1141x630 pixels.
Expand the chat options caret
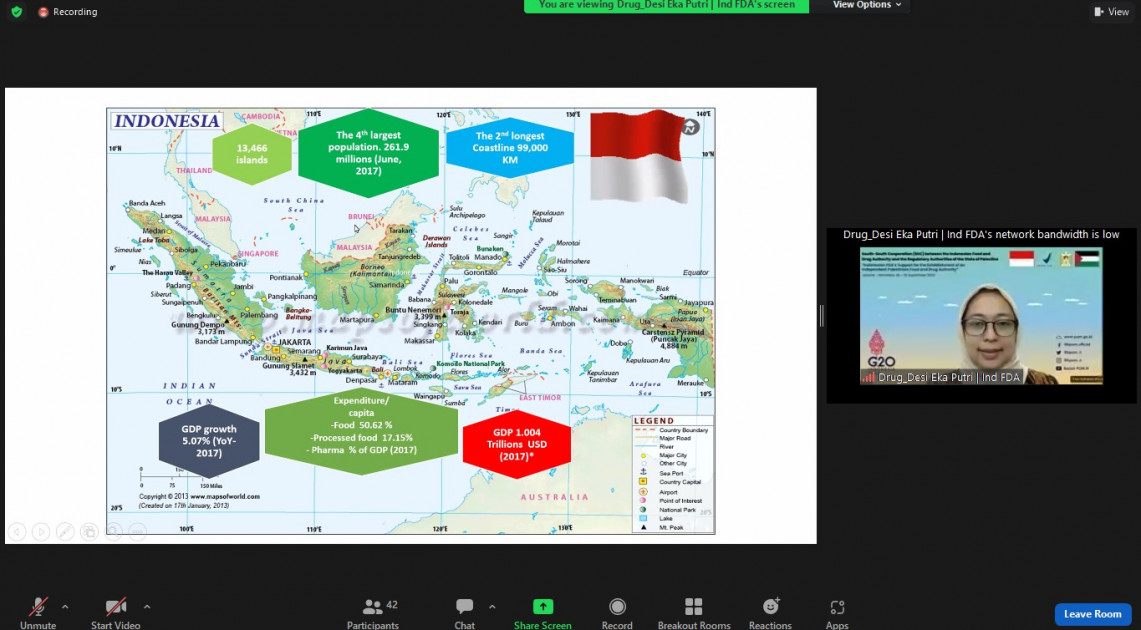pos(492,606)
